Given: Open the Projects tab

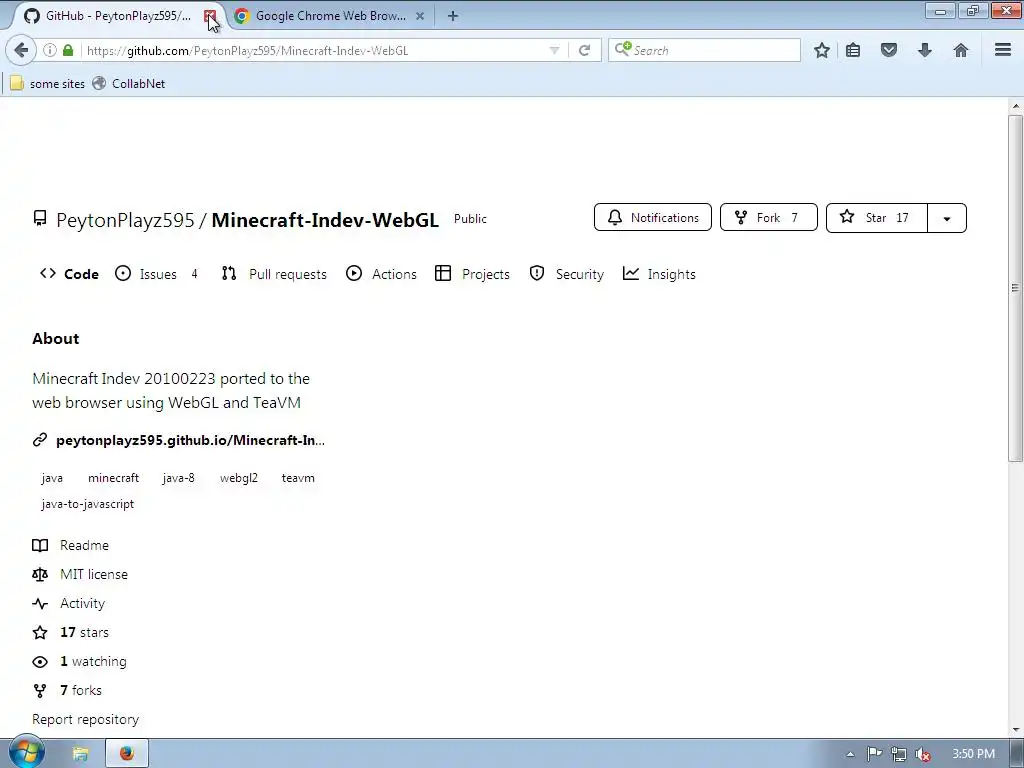Looking at the screenshot, I should (472, 274).
